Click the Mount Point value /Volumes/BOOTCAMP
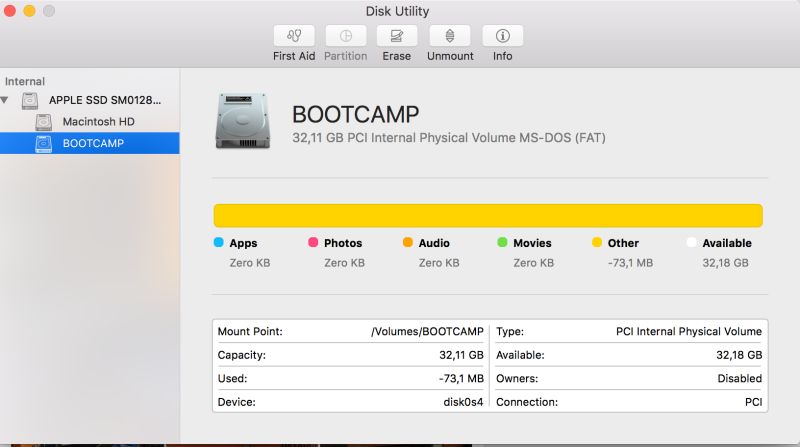800x447 pixels. [x=427, y=332]
